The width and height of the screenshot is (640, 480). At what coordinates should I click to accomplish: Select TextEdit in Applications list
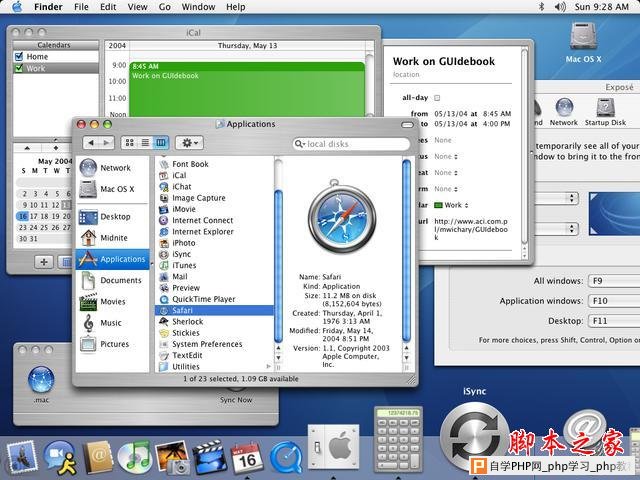(x=187, y=356)
